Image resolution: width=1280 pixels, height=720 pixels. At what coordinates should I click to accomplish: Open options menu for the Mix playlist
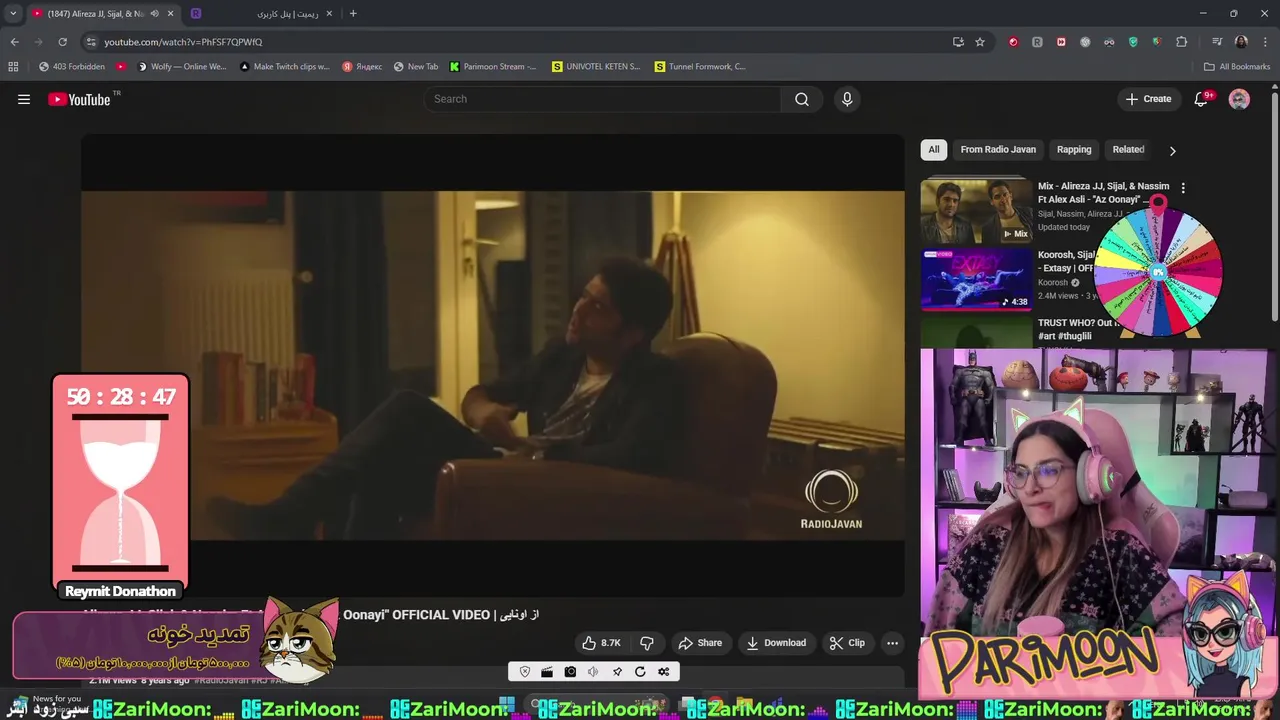pos(1183,188)
